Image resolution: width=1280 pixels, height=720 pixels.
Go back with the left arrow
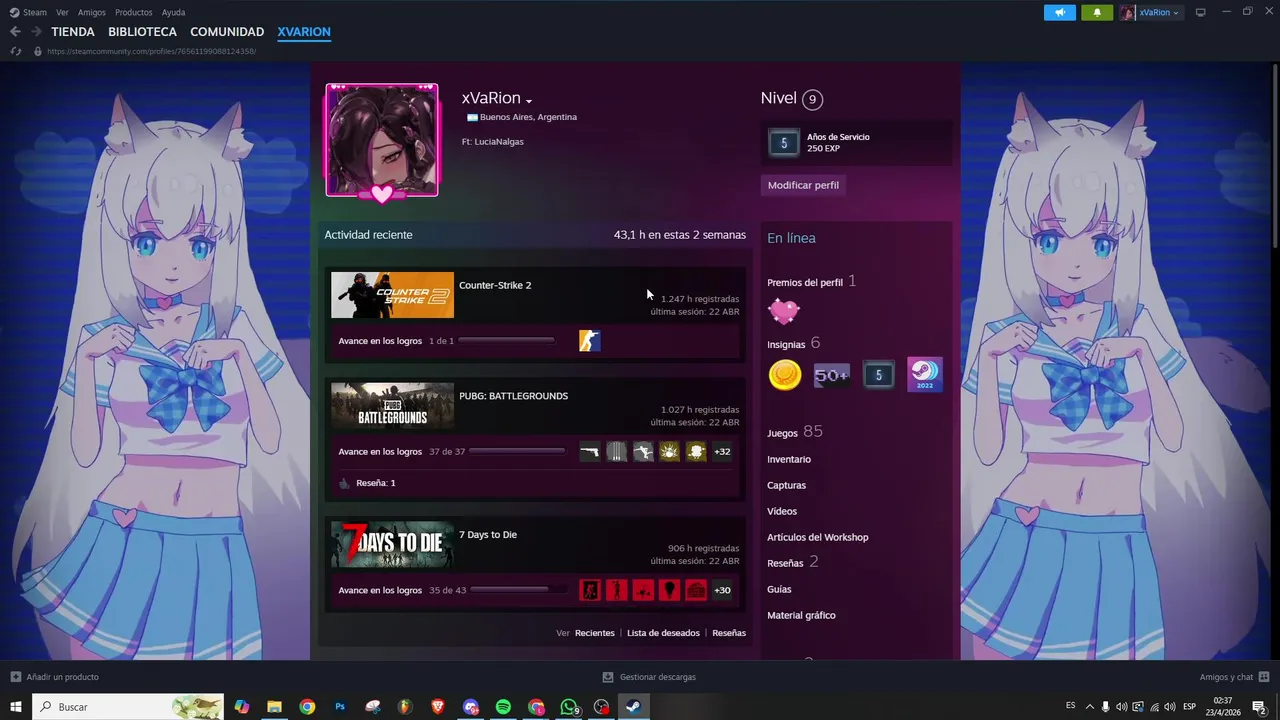tap(15, 32)
